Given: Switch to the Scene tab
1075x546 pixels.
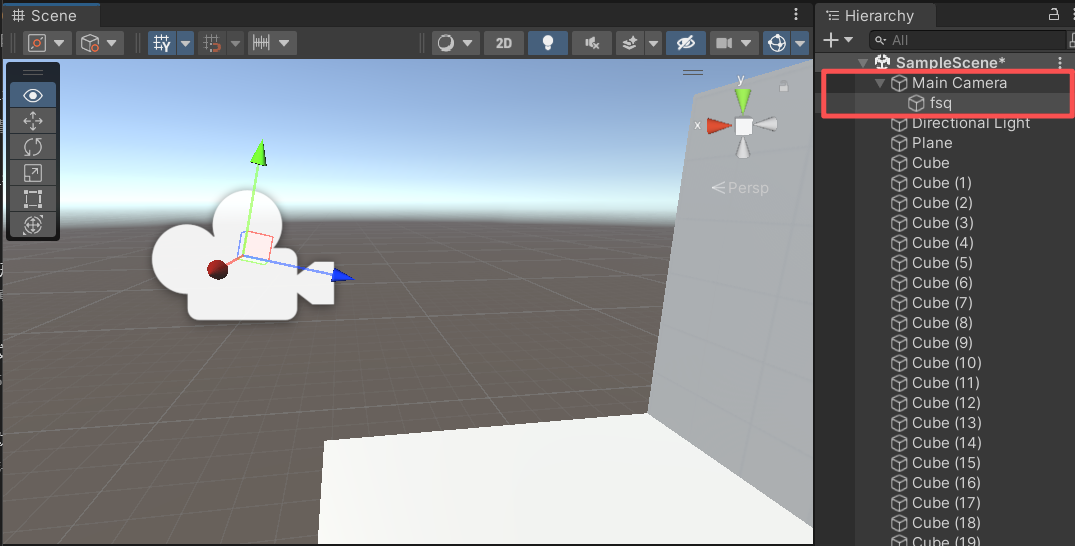Looking at the screenshot, I should coord(50,15).
